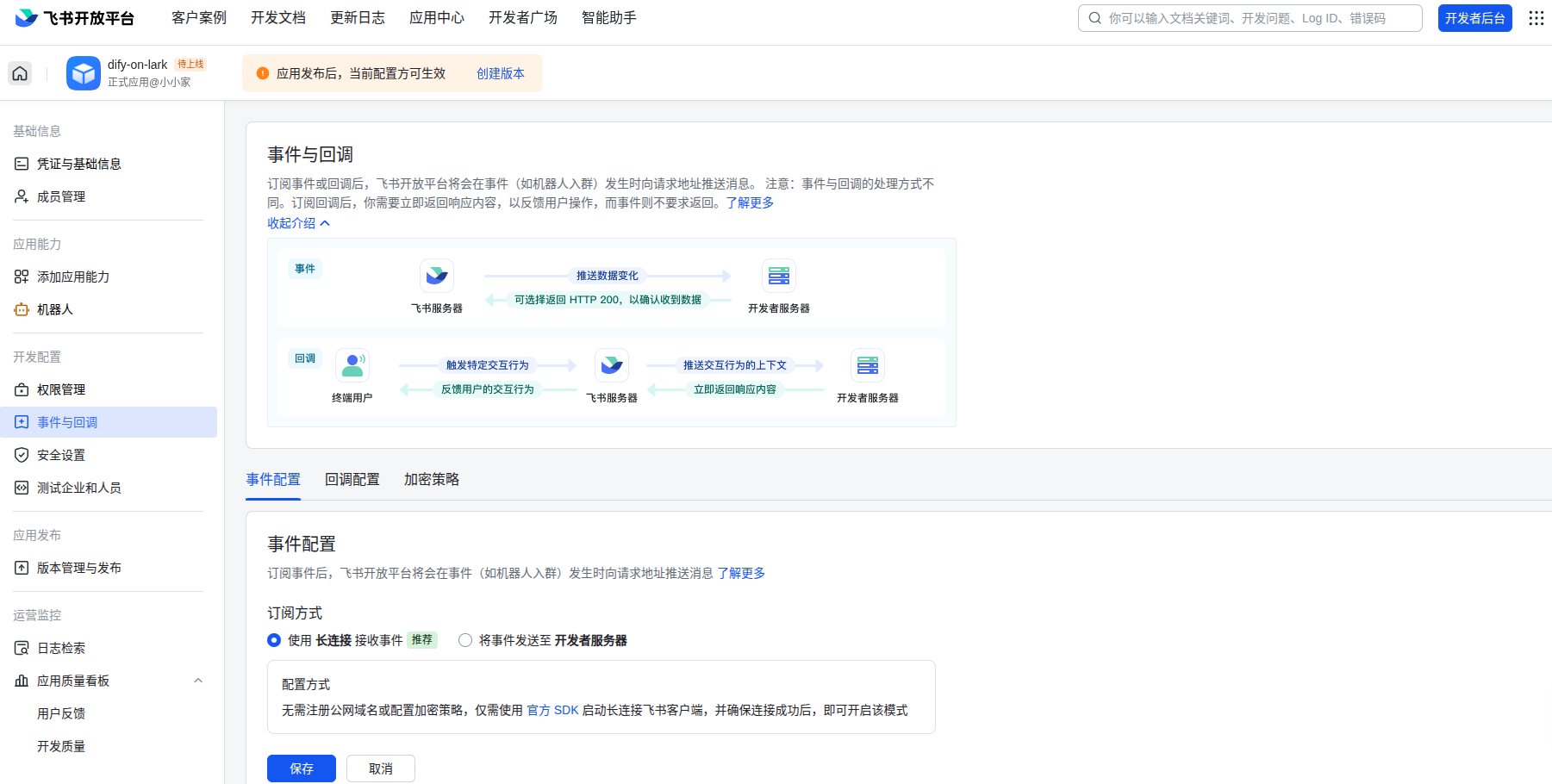Select 将事件发送至开发者服务器 option
The width and height of the screenshot is (1552, 784).
(465, 640)
